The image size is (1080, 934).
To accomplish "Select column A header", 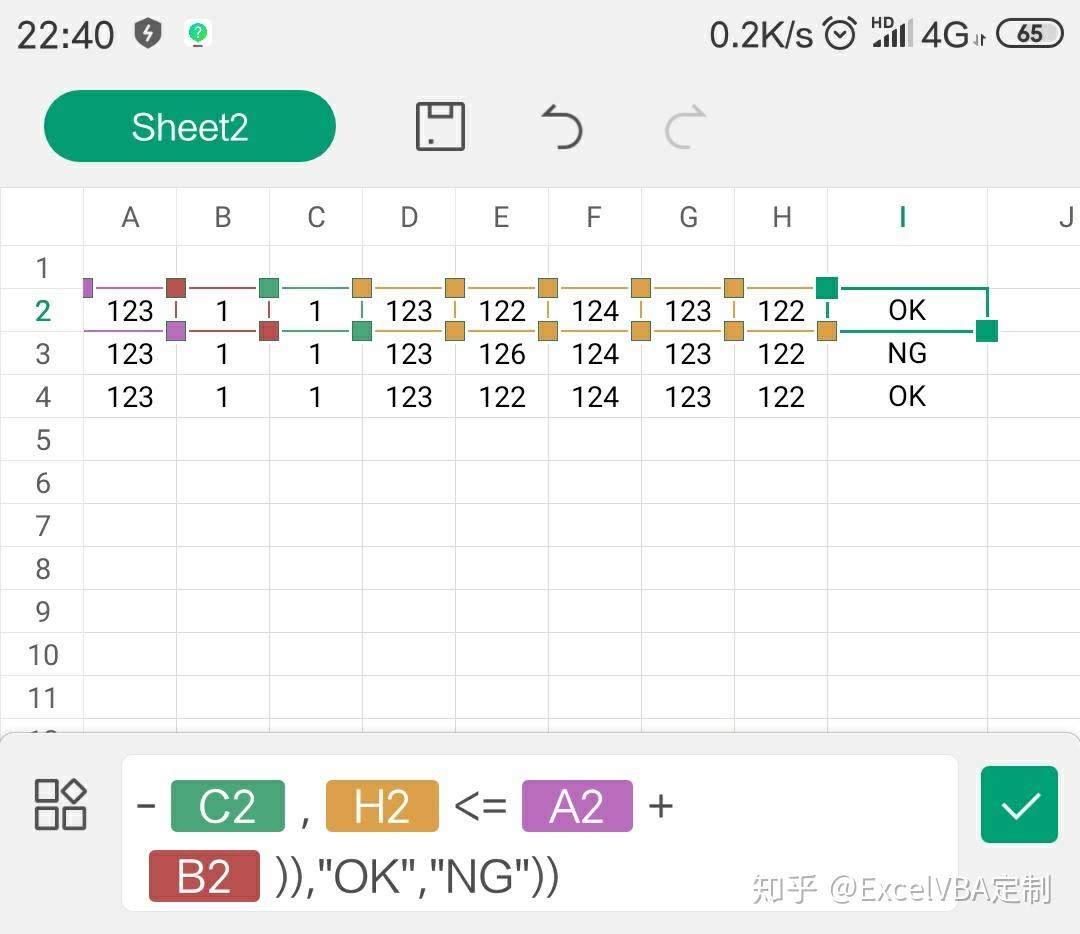I will (130, 217).
